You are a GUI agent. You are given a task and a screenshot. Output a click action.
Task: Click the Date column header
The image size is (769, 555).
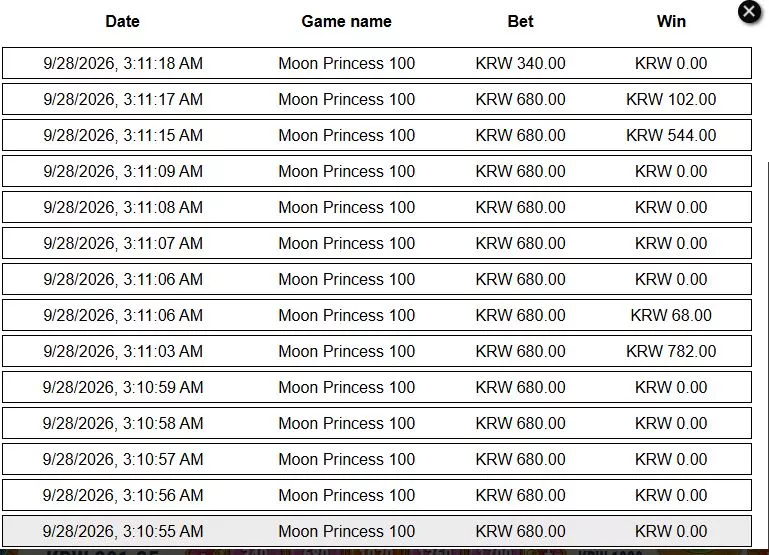click(x=123, y=21)
